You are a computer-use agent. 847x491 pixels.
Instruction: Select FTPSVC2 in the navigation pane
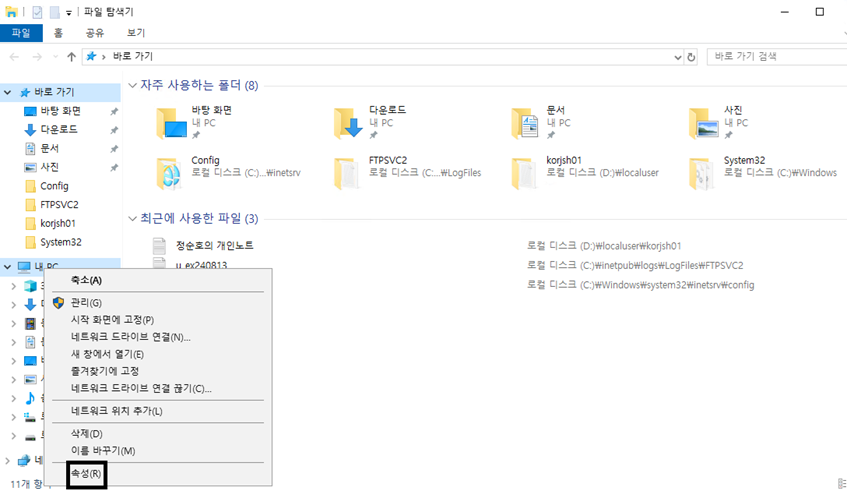point(59,204)
